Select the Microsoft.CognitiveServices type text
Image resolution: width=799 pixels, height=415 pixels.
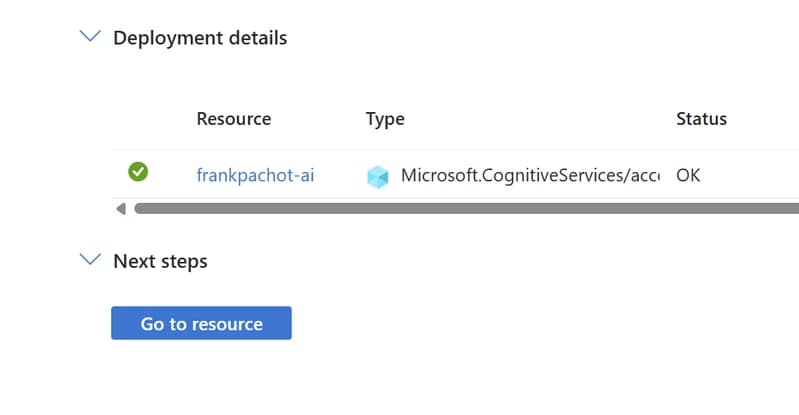pos(530,175)
